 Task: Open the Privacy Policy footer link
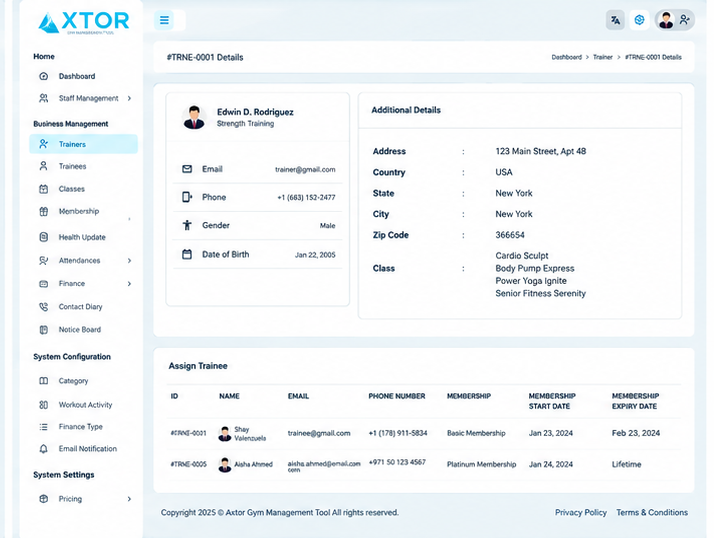pyautogui.click(x=581, y=512)
